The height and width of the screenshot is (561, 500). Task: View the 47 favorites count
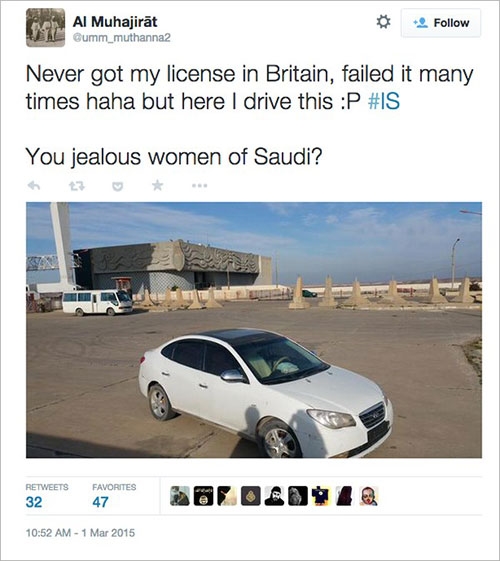coord(101,502)
